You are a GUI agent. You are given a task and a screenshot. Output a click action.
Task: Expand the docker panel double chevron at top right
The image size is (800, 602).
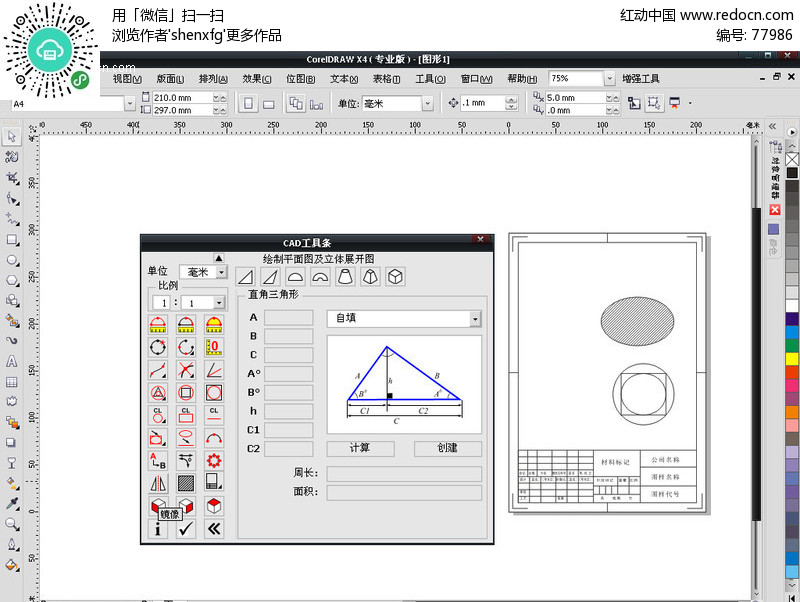pos(773,126)
